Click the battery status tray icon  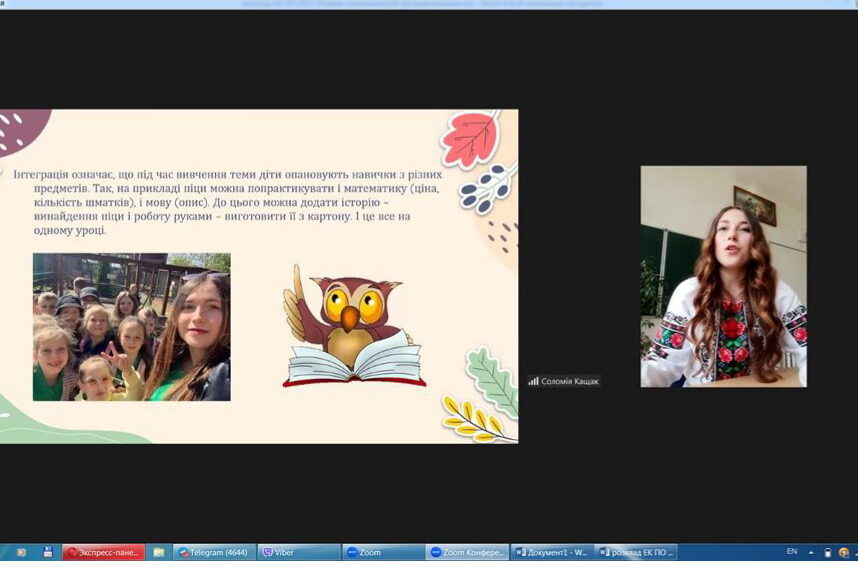[828, 552]
